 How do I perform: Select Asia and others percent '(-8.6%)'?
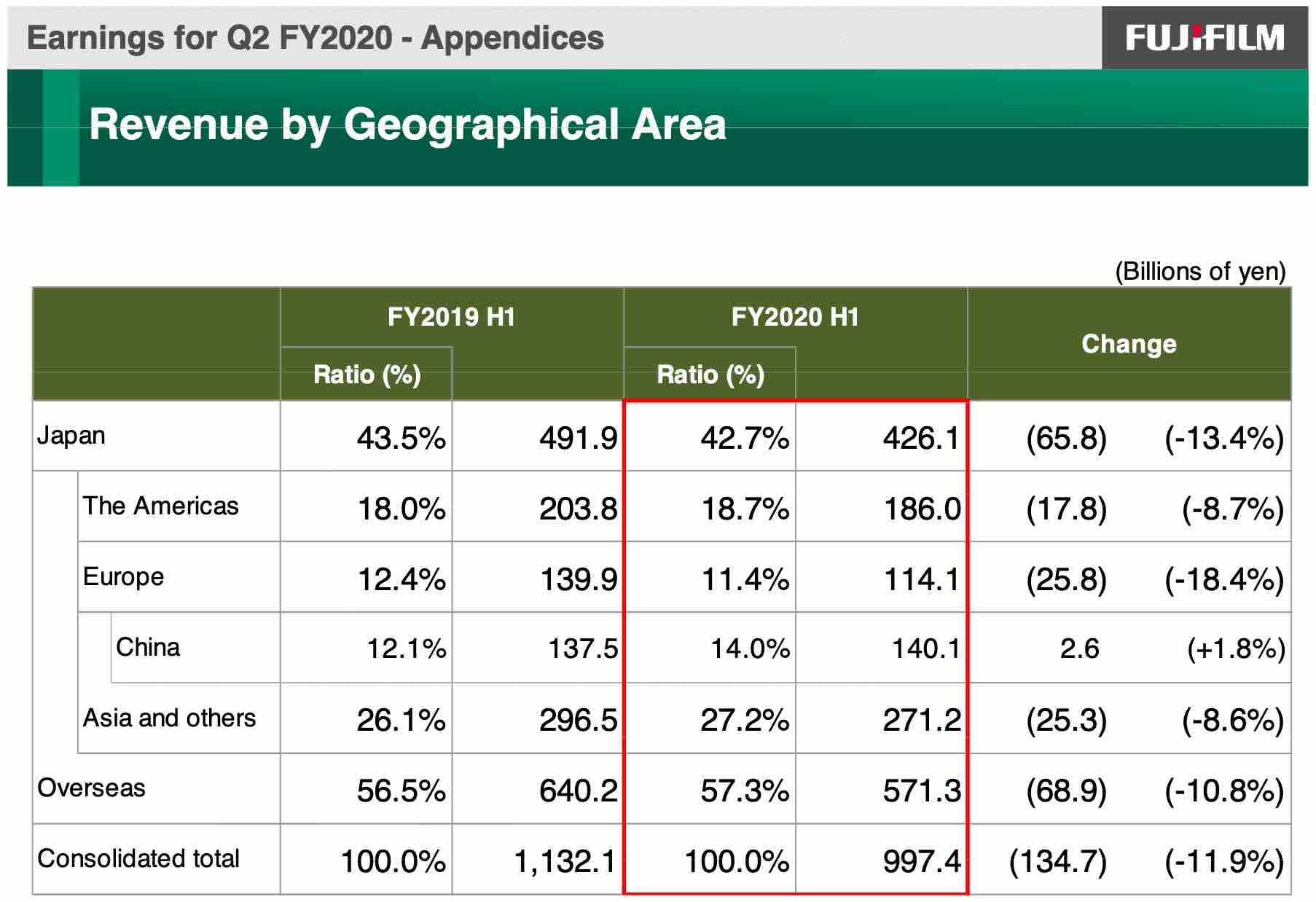(x=1233, y=720)
